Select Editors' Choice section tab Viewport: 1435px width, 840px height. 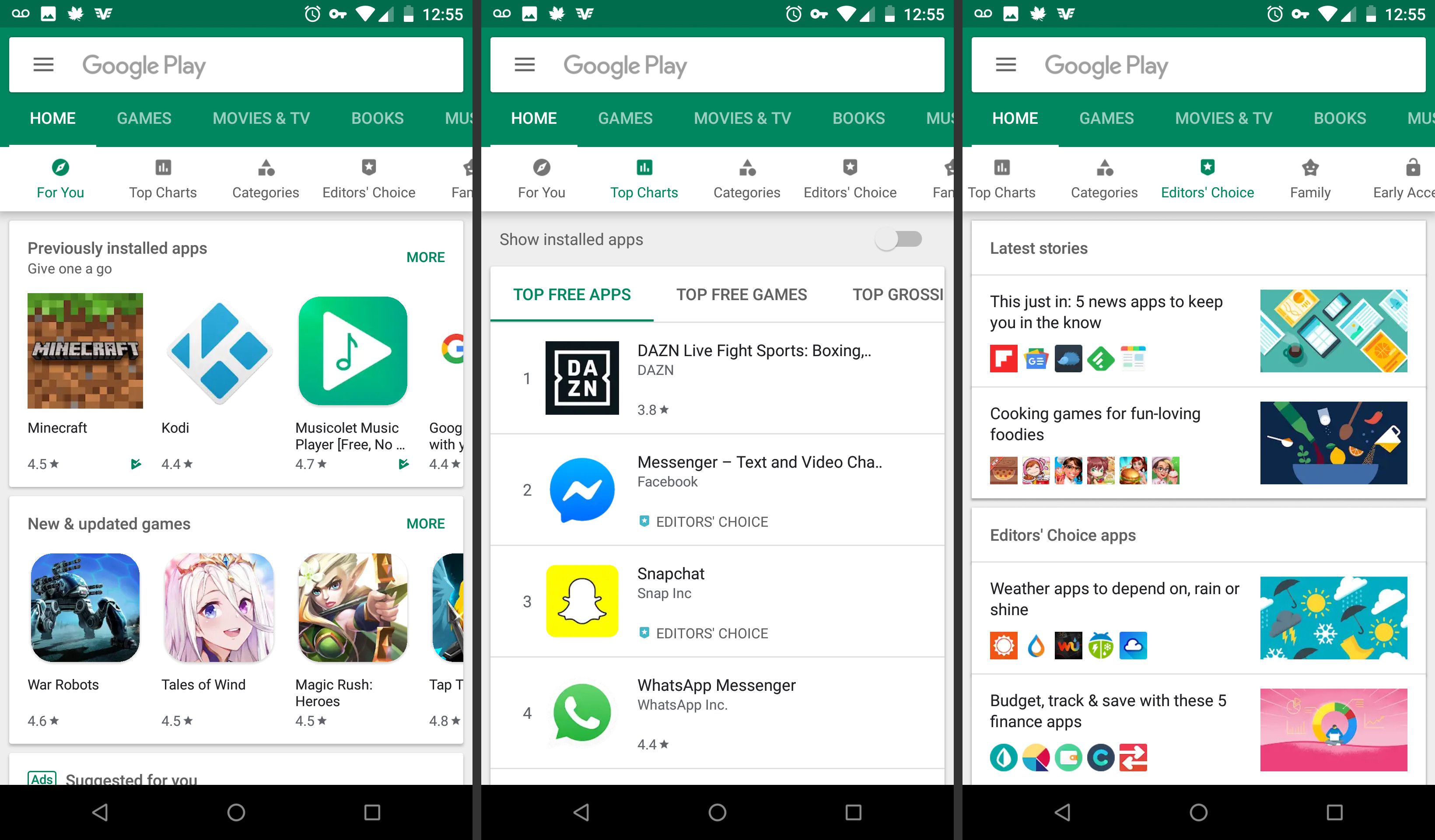pos(1207,180)
